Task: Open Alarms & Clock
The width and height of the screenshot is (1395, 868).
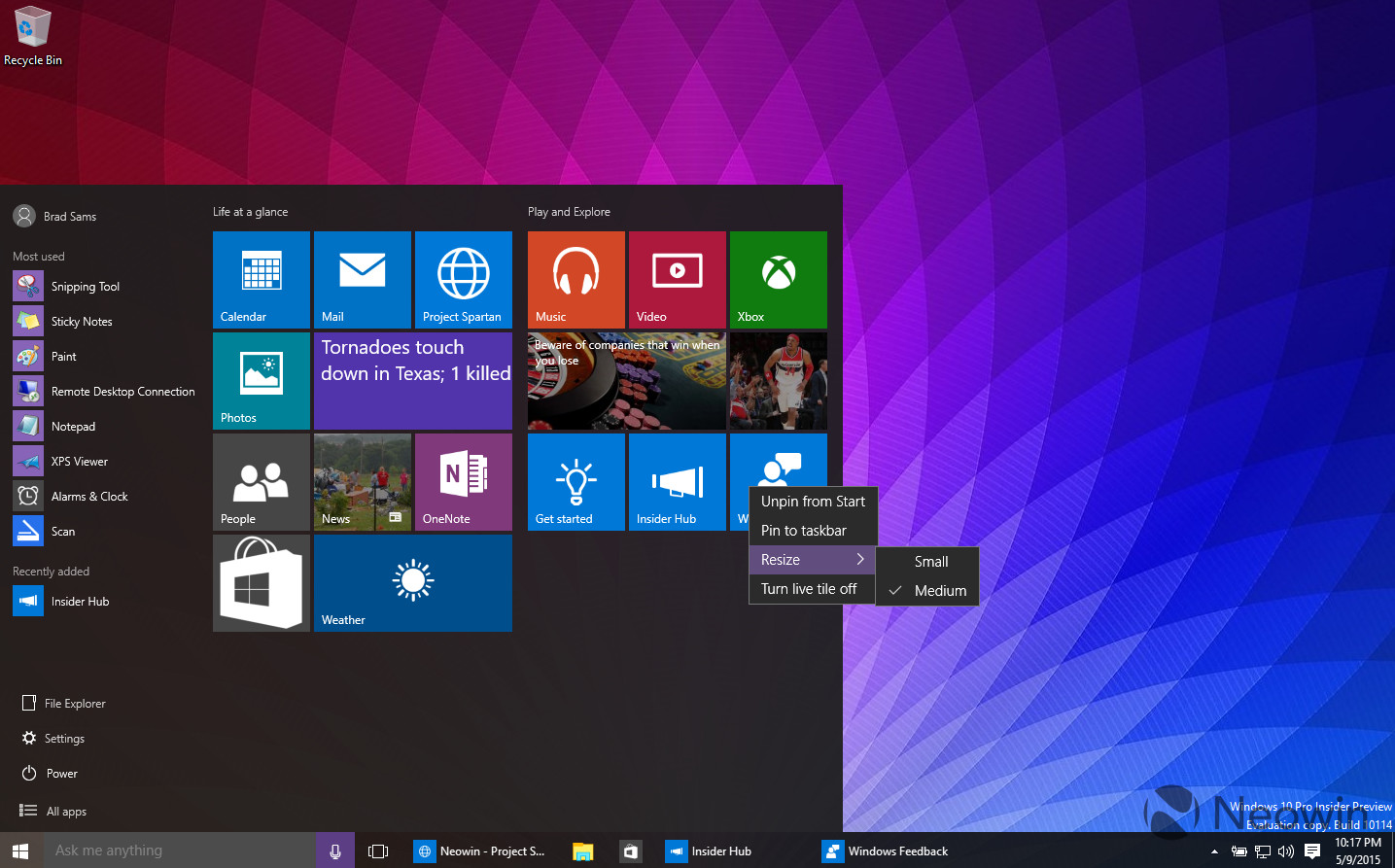Action: [105, 497]
